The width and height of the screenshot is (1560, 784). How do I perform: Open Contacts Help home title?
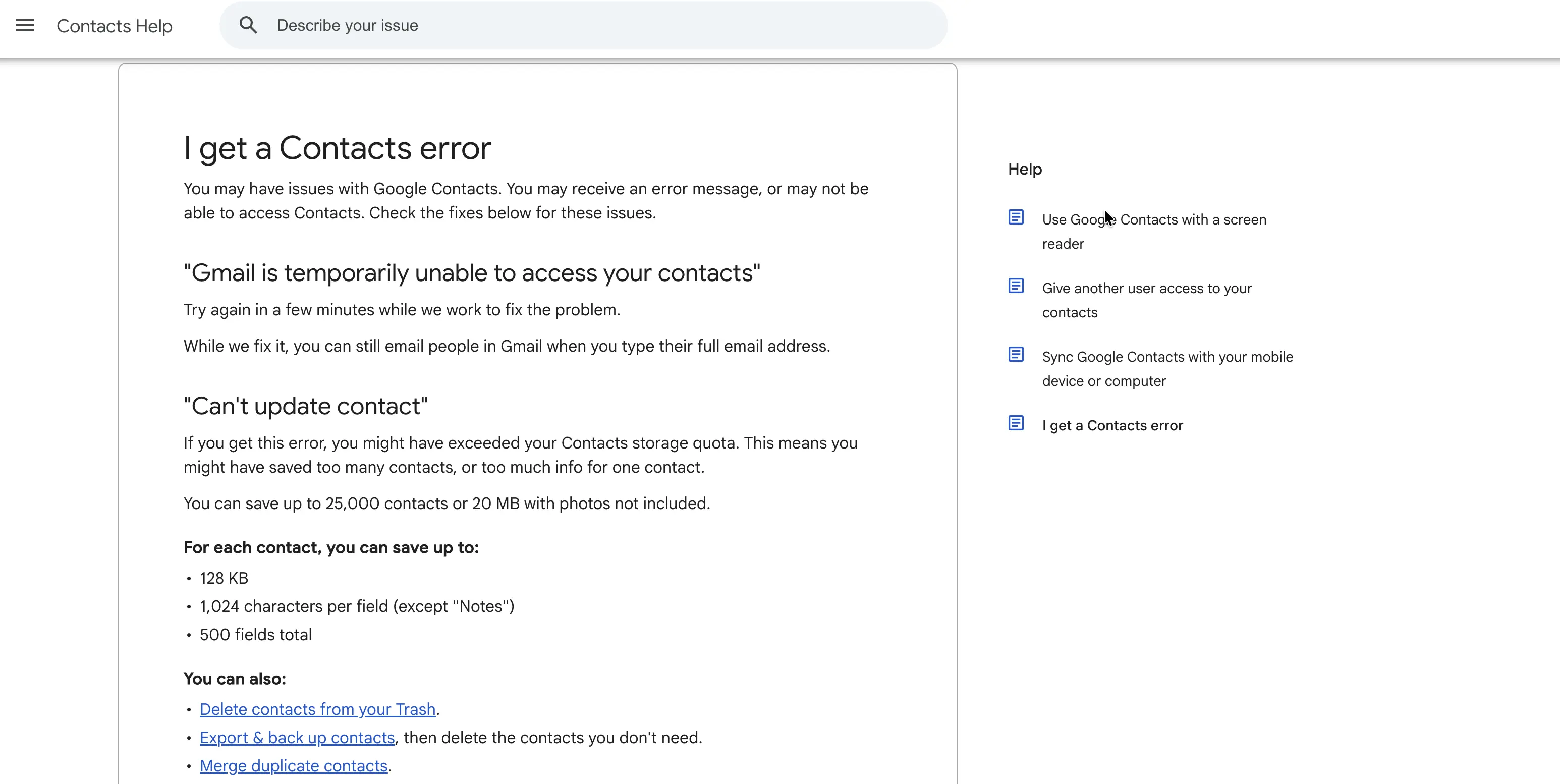click(x=115, y=26)
